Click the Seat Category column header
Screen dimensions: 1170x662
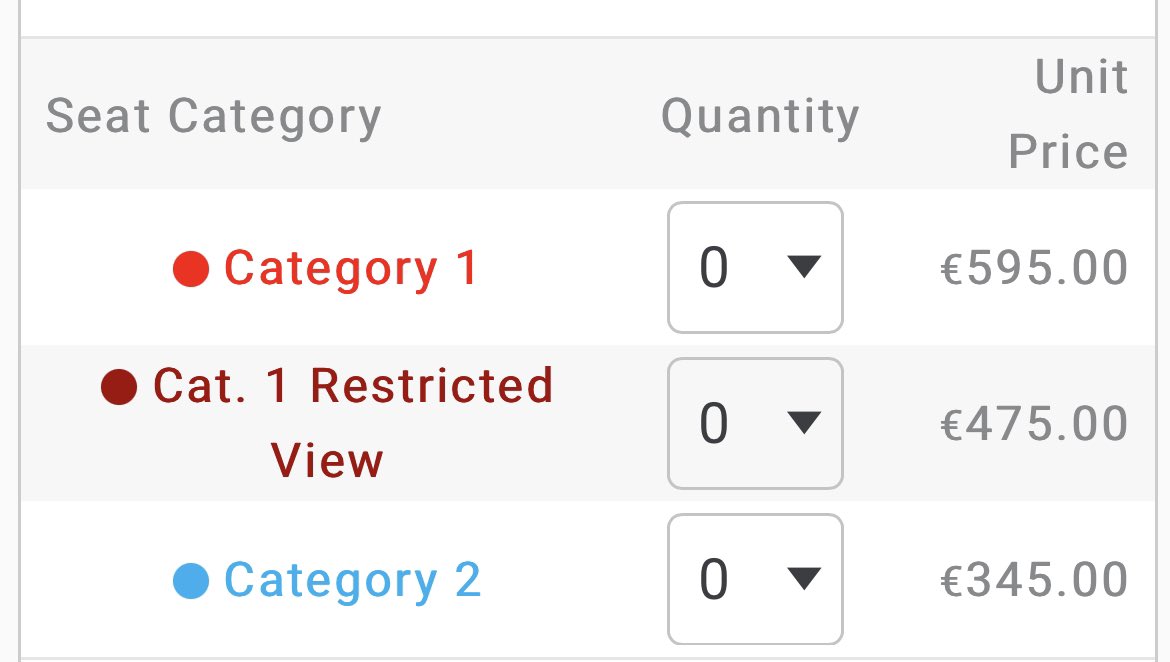(x=214, y=116)
